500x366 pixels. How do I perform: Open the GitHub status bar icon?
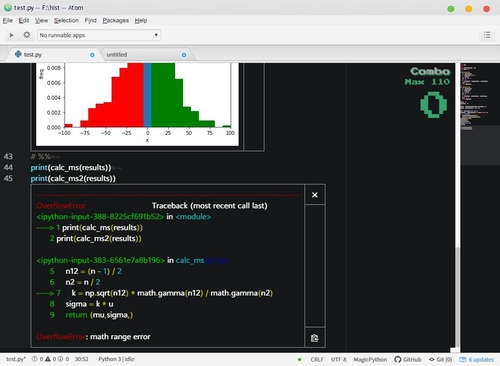[x=408, y=359]
